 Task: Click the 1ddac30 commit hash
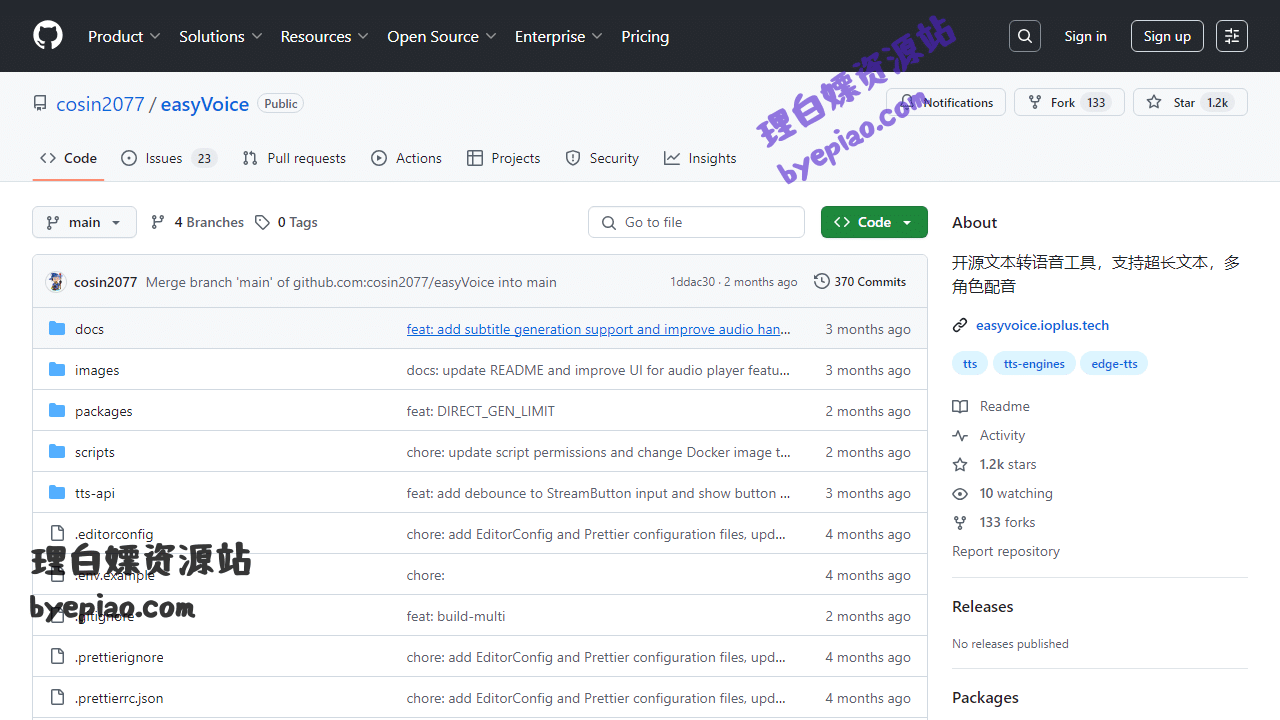click(x=692, y=282)
